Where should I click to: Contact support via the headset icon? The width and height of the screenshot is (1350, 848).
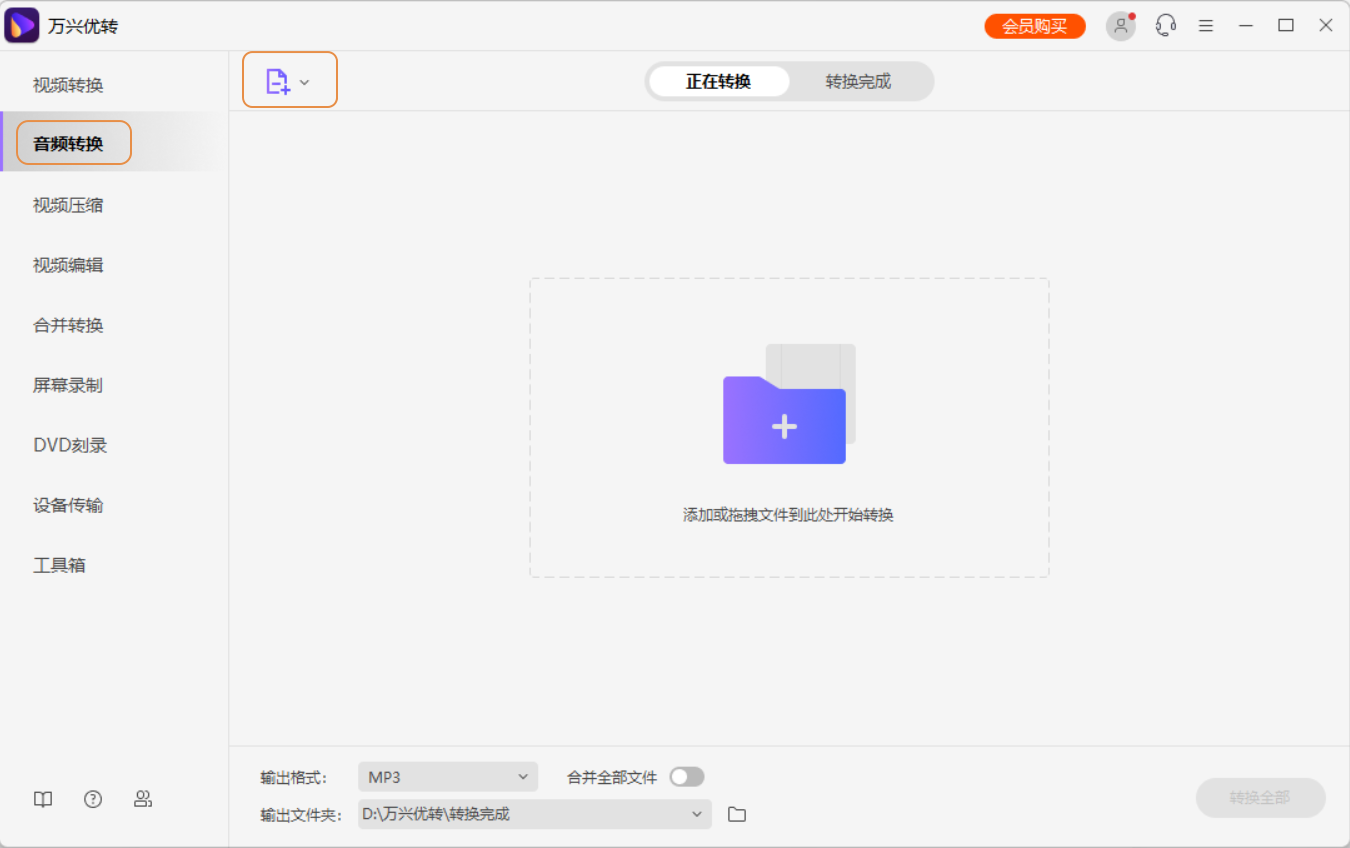click(x=1165, y=25)
